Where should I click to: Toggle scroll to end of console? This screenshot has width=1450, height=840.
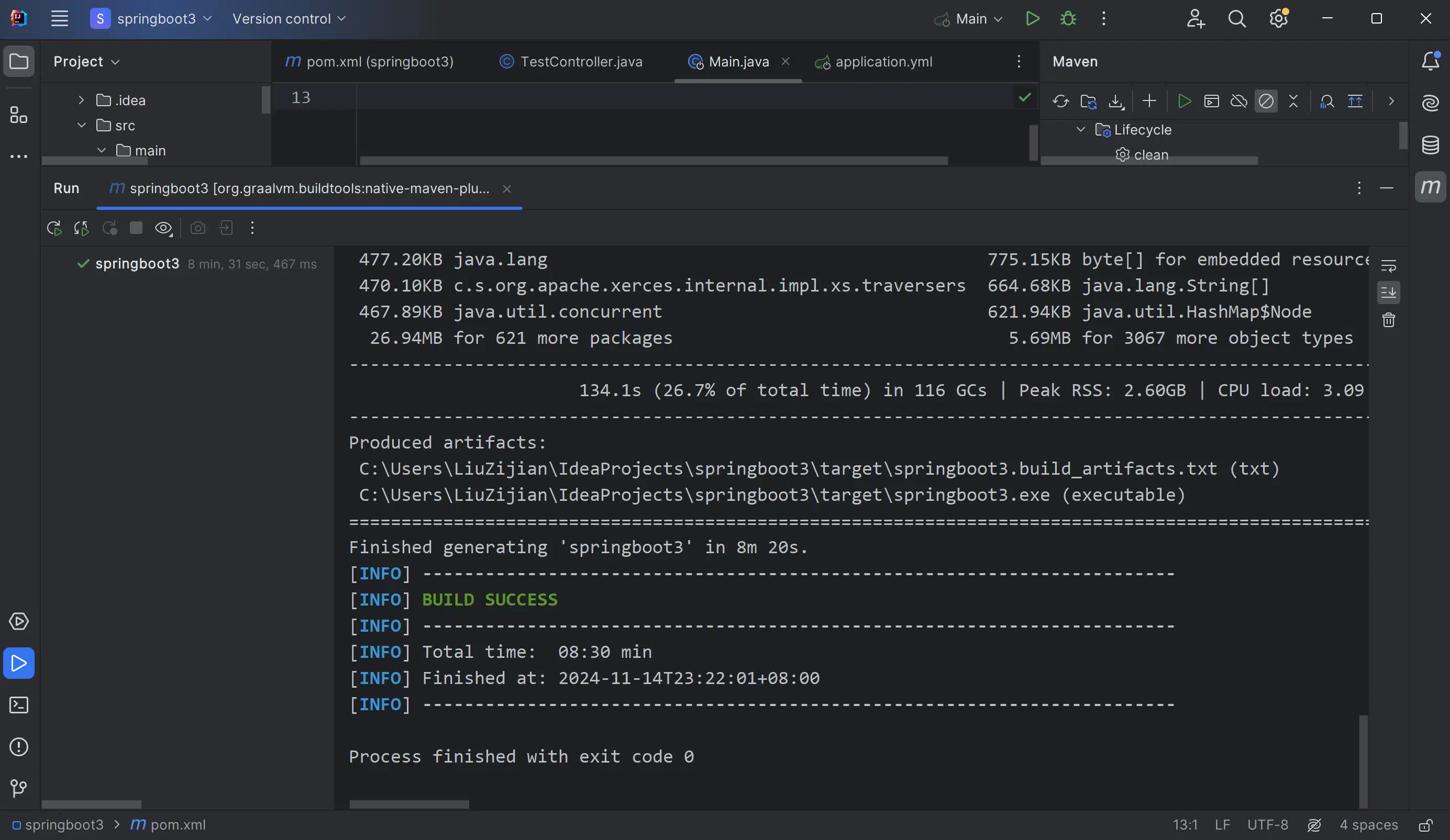point(1388,293)
